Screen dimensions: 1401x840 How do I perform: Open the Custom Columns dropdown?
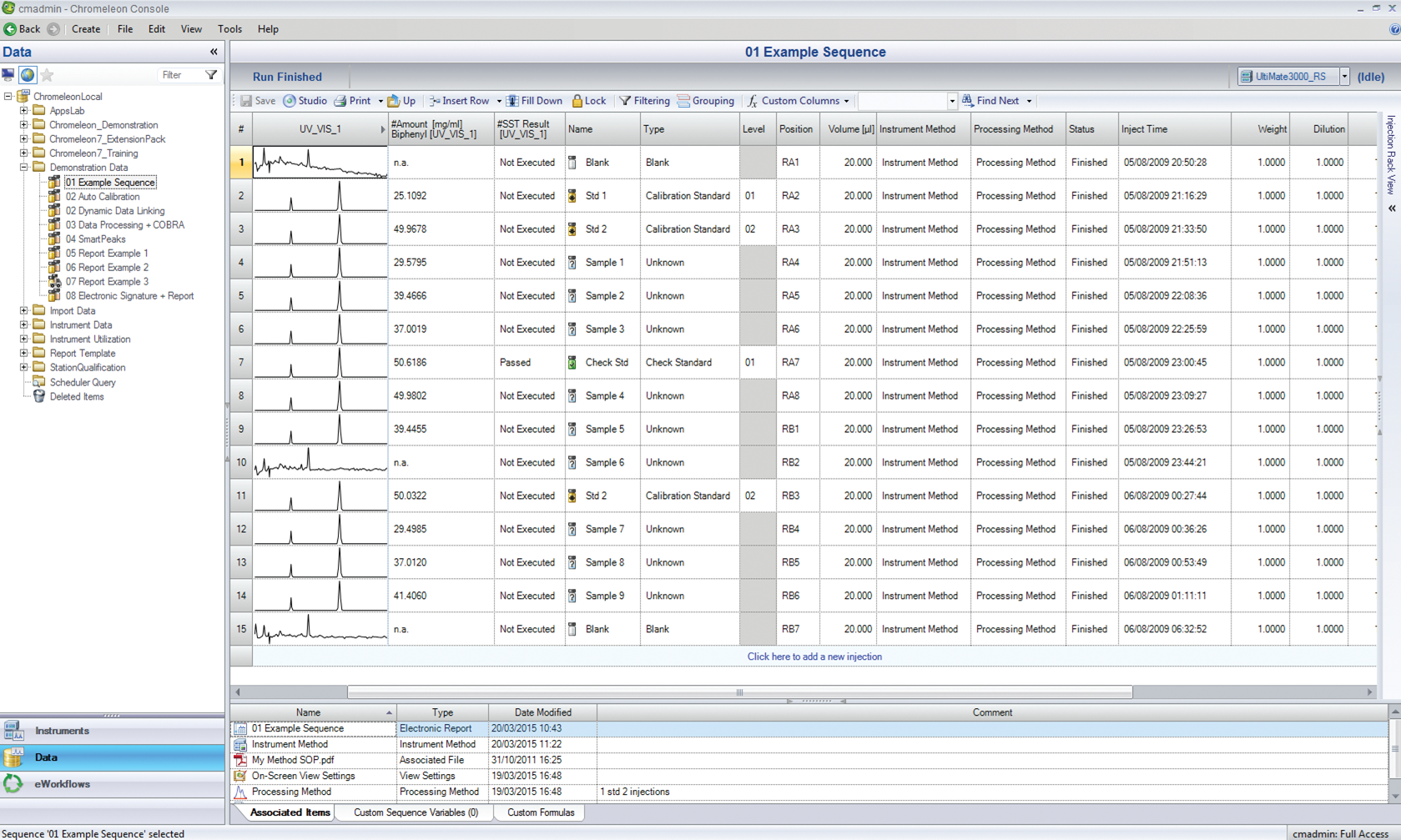pos(846,100)
